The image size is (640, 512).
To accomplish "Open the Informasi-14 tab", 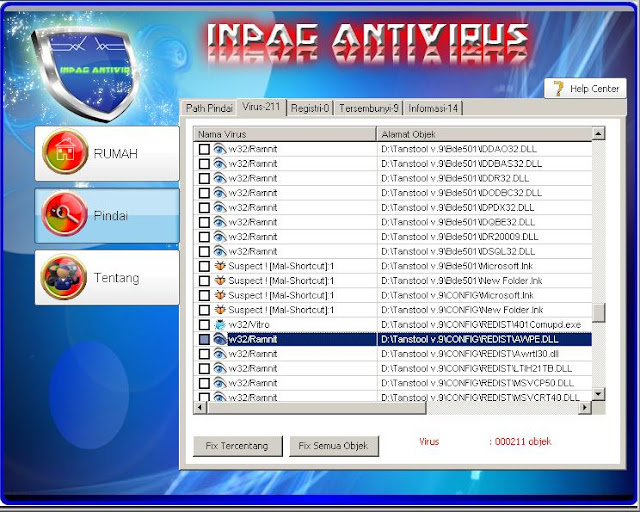I will [433, 108].
